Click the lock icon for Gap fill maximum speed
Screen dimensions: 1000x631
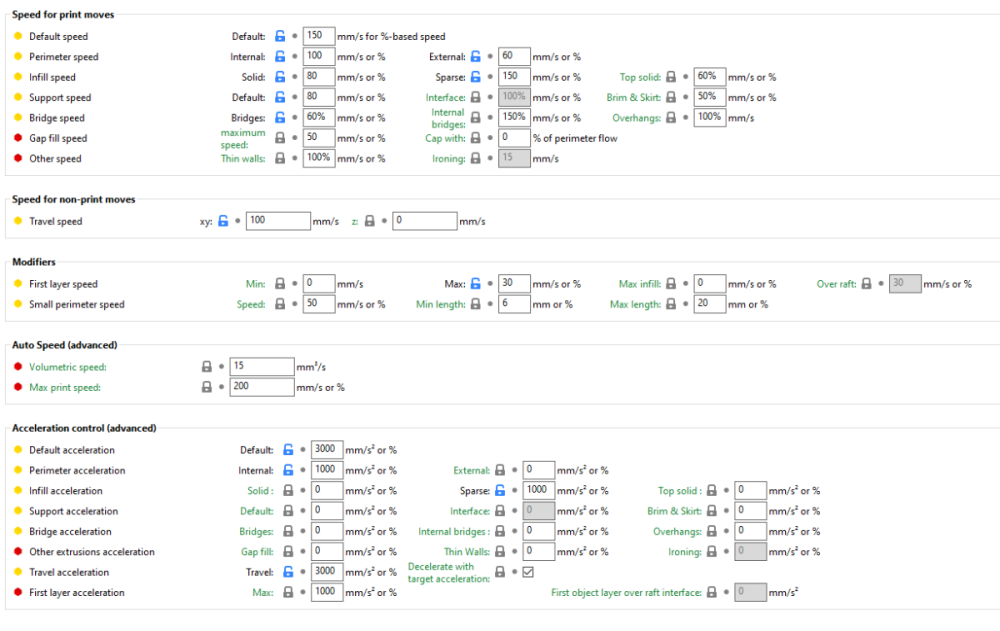280,138
